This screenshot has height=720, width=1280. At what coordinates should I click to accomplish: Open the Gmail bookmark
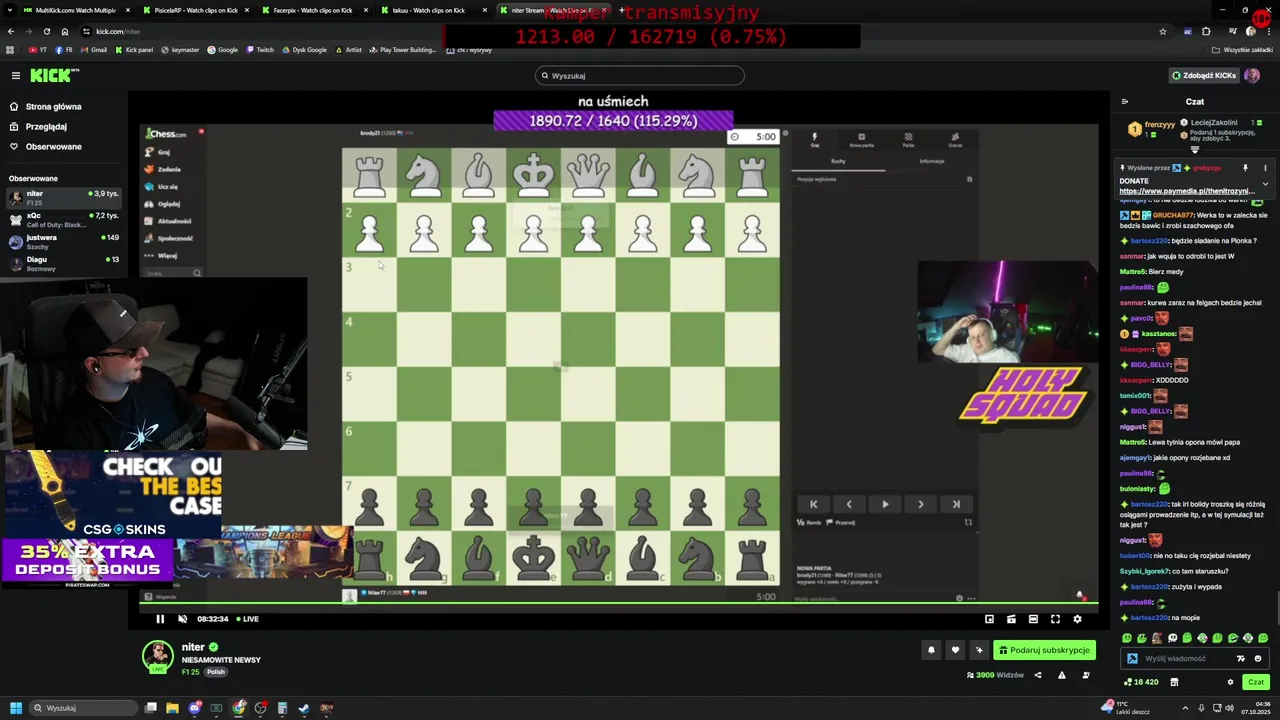94,50
